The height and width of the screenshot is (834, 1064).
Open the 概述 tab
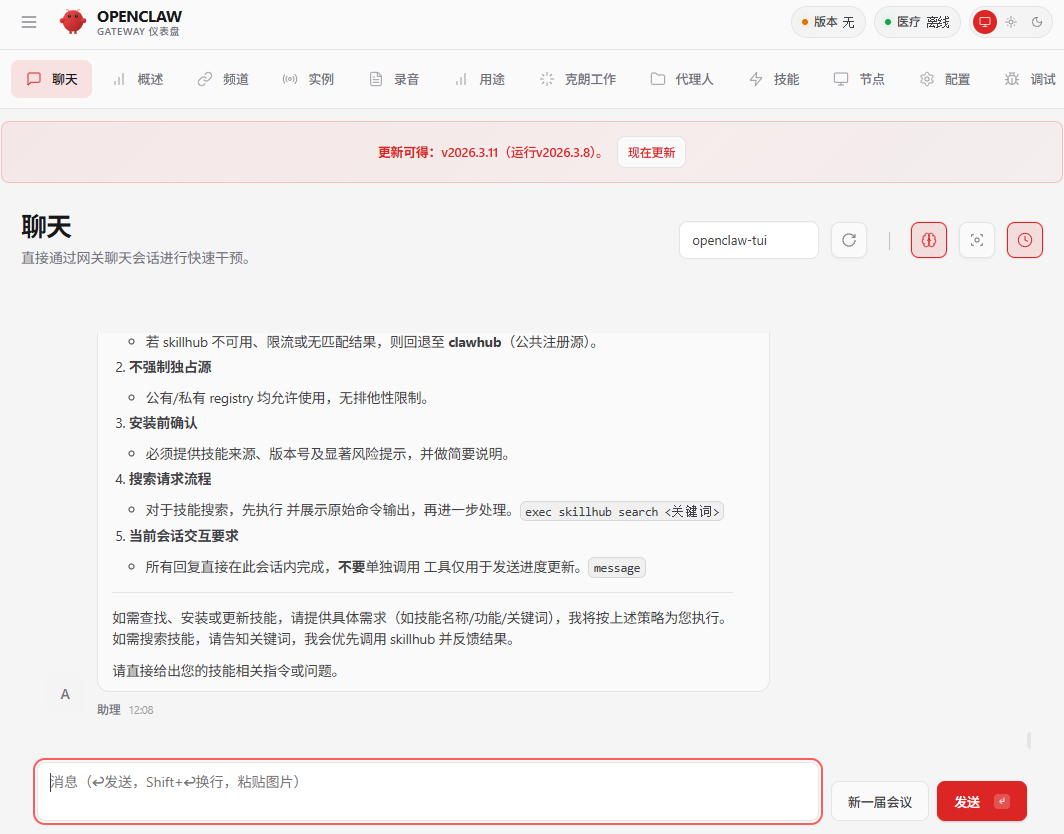138,79
